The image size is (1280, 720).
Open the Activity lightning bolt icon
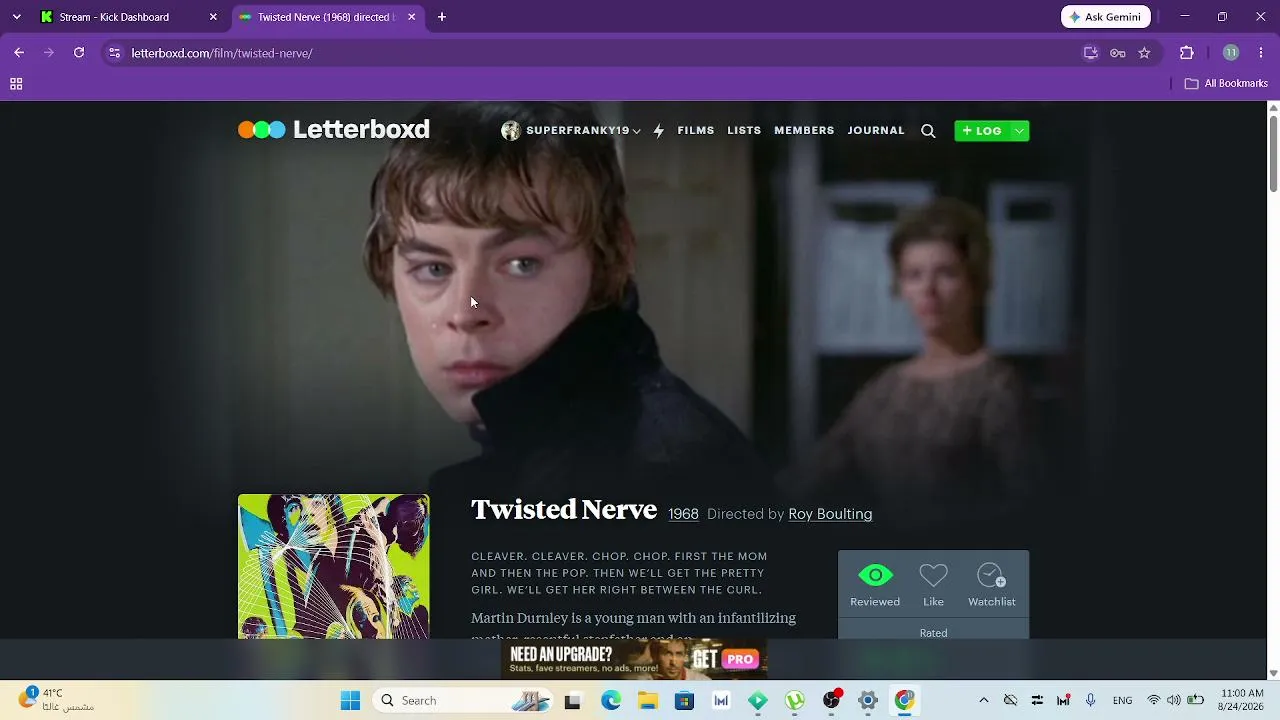coord(658,131)
